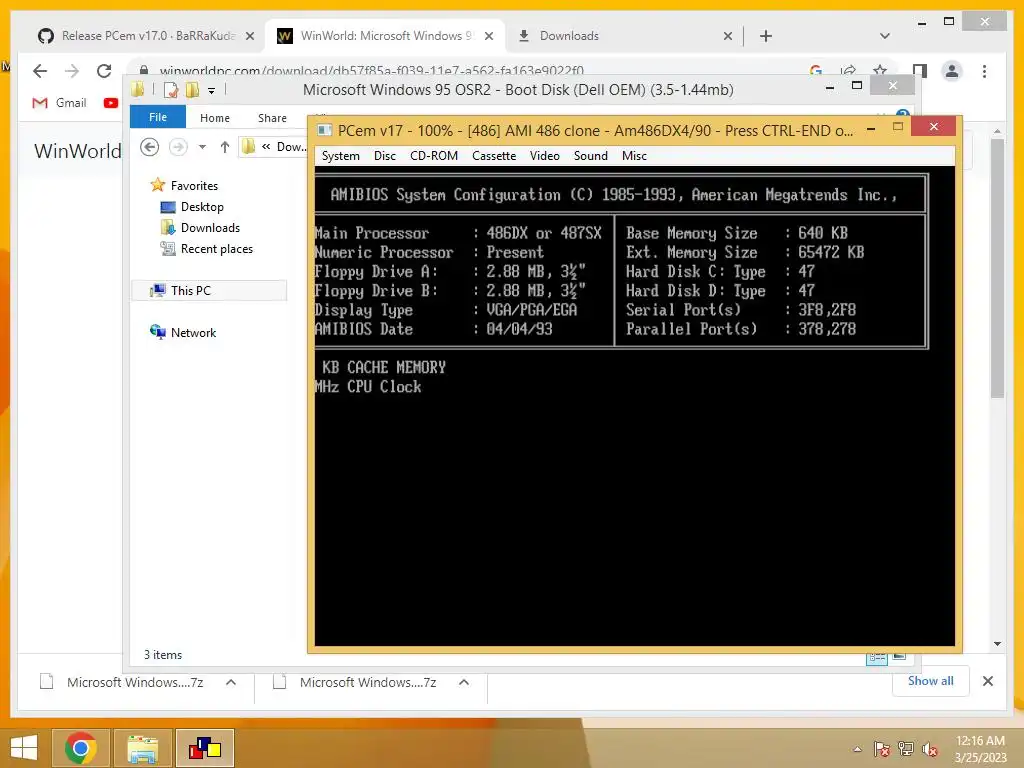
Task: Open the File tab in Explorer ribbon
Action: [157, 117]
